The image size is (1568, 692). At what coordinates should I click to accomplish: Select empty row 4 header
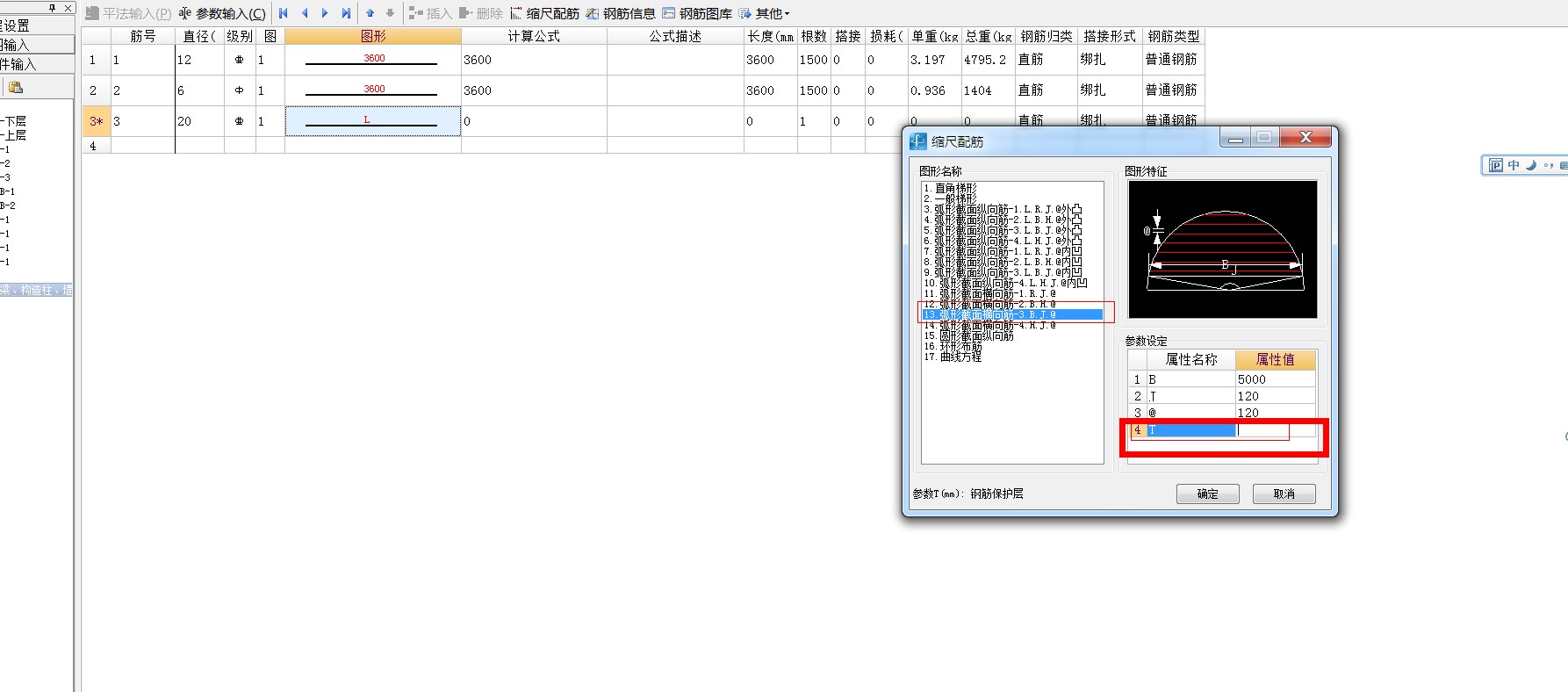tap(96, 146)
